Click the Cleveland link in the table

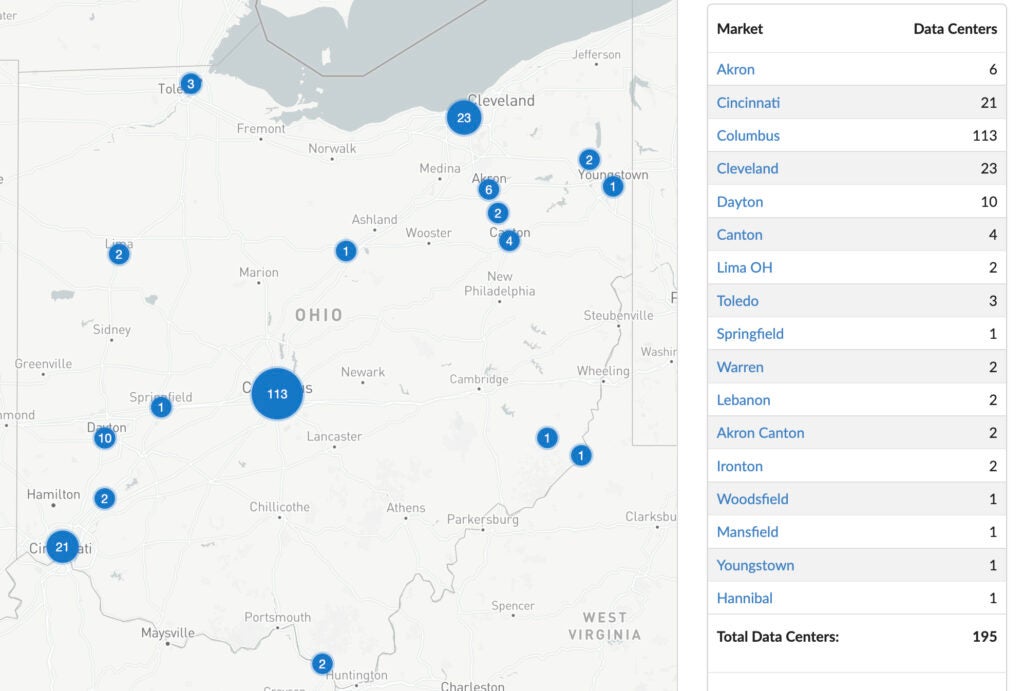pyautogui.click(x=747, y=168)
